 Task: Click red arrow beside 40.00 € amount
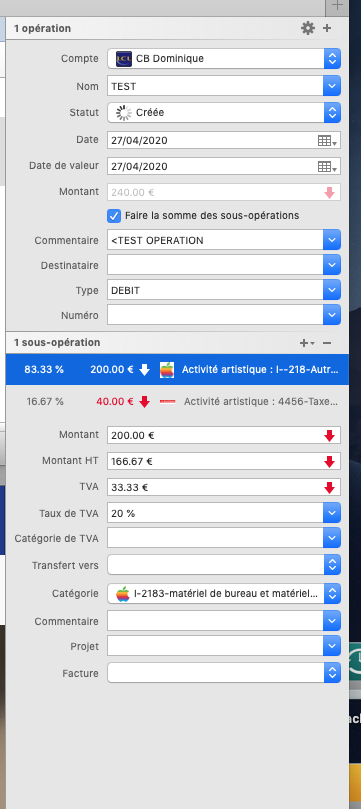[x=144, y=401]
